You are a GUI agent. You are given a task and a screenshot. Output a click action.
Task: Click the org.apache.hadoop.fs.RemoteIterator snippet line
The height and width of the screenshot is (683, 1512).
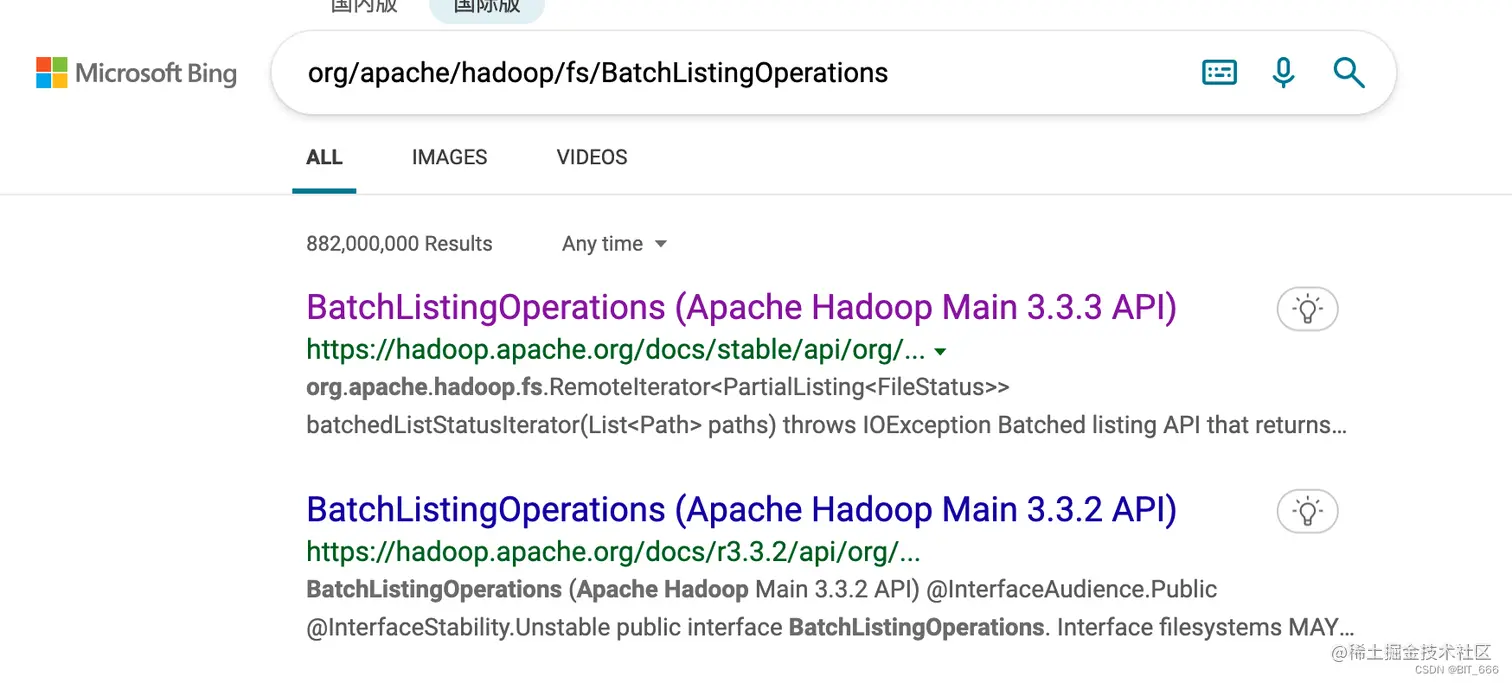(x=658, y=387)
